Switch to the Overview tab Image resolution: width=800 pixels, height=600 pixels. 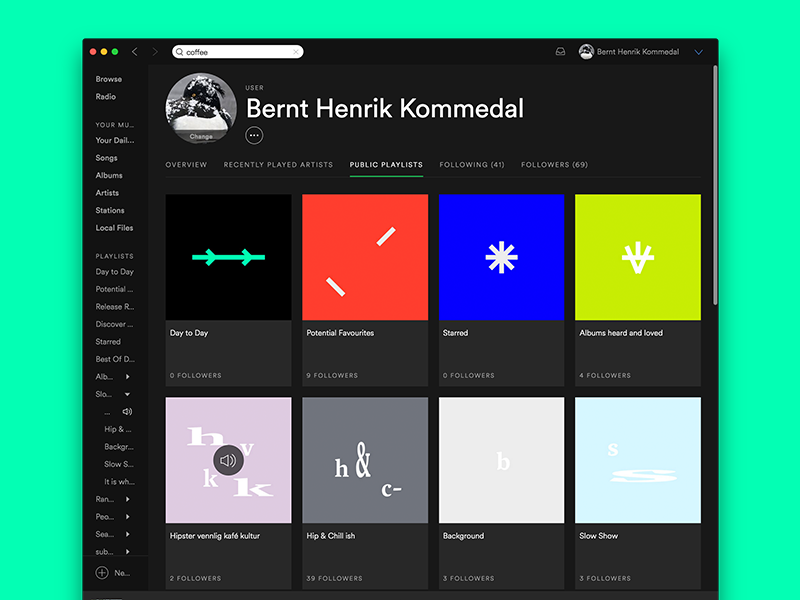coord(186,165)
